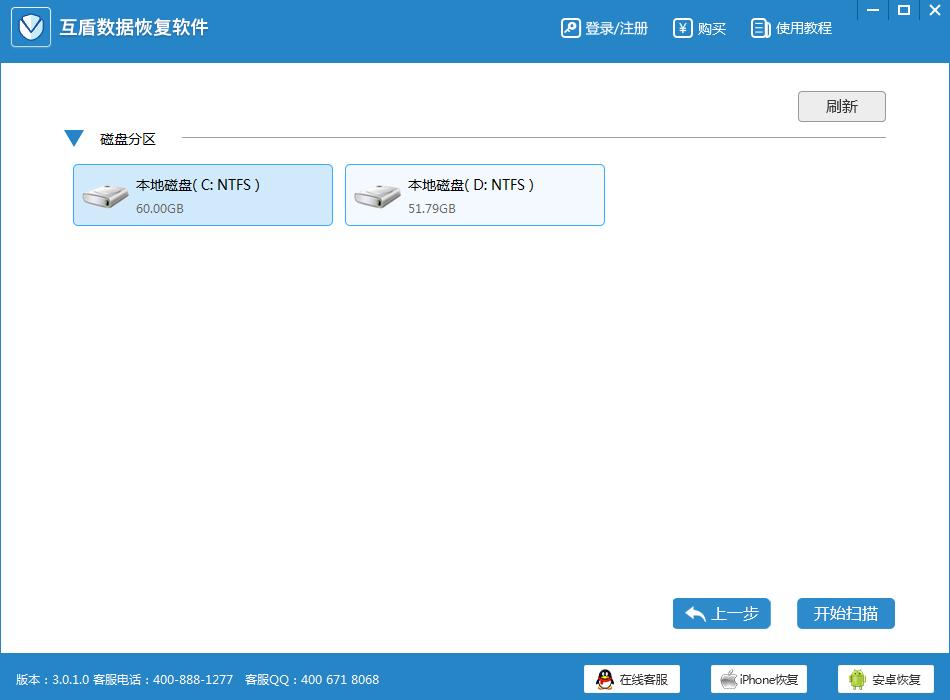Click the Android robot icon
This screenshot has width=950, height=700.
tap(857, 680)
